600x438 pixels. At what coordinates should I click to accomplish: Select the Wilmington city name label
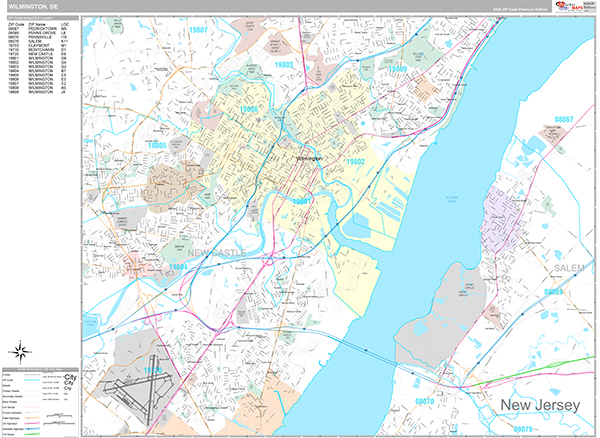[309, 159]
